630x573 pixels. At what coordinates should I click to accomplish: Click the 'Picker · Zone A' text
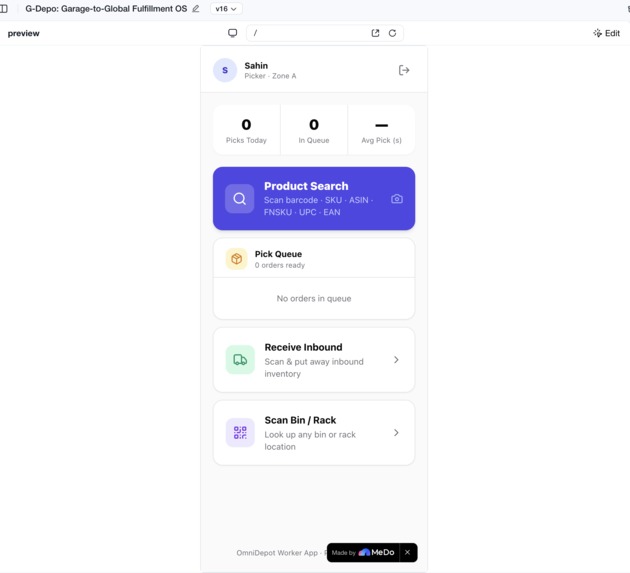[x=270, y=76]
